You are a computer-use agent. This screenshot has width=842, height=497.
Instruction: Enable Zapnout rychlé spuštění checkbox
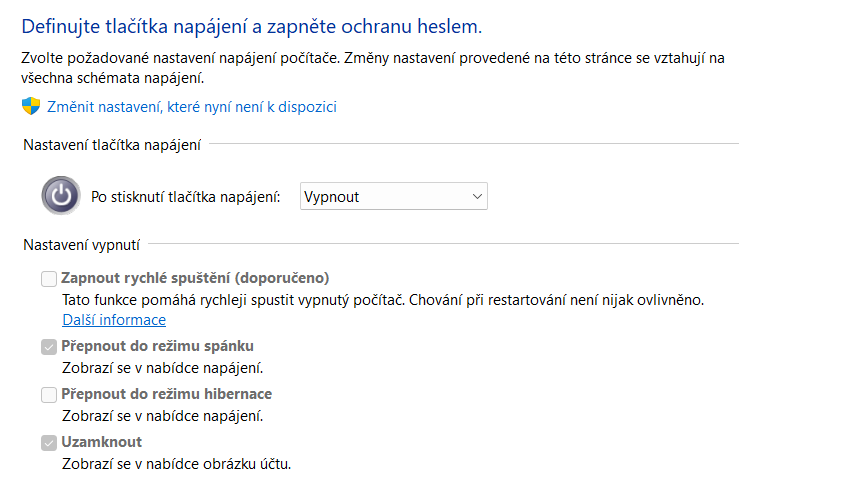point(49,278)
